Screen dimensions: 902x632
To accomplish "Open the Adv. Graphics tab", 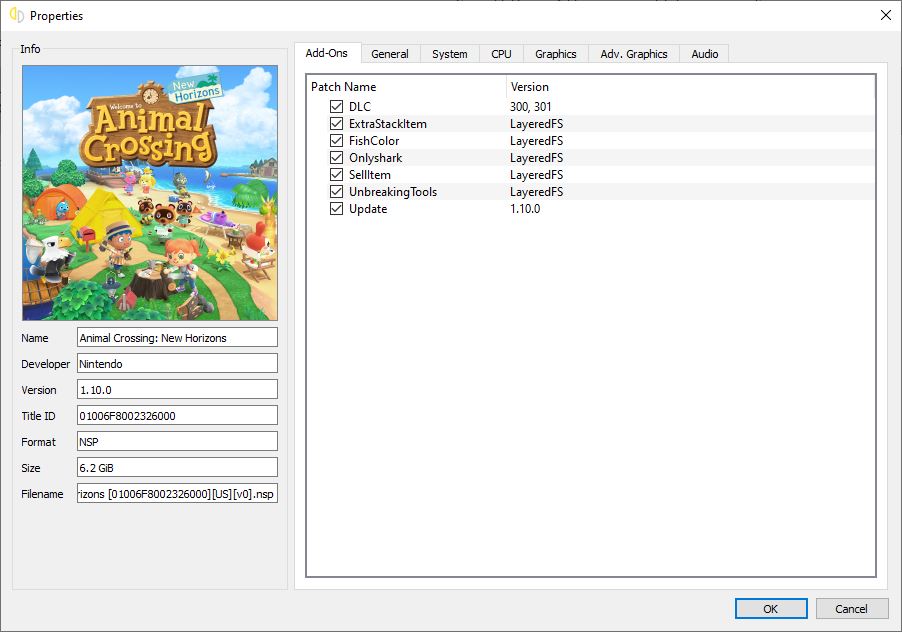I will click(x=633, y=54).
